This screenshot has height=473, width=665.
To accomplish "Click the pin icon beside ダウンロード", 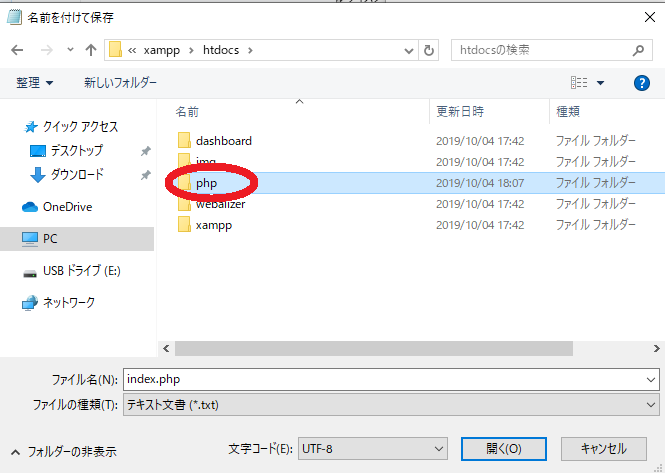I will point(145,175).
